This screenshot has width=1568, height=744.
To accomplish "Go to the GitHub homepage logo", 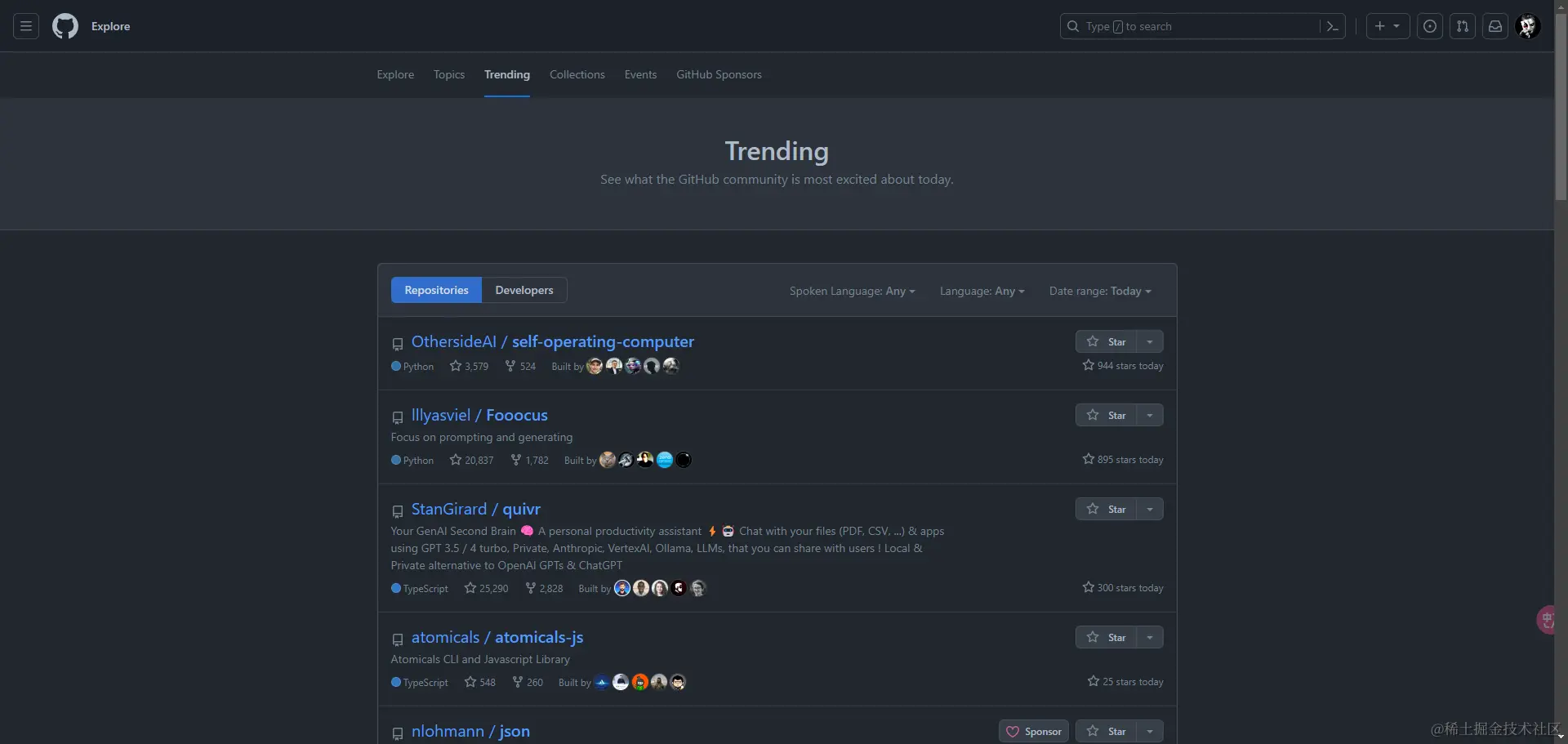I will click(x=65, y=26).
